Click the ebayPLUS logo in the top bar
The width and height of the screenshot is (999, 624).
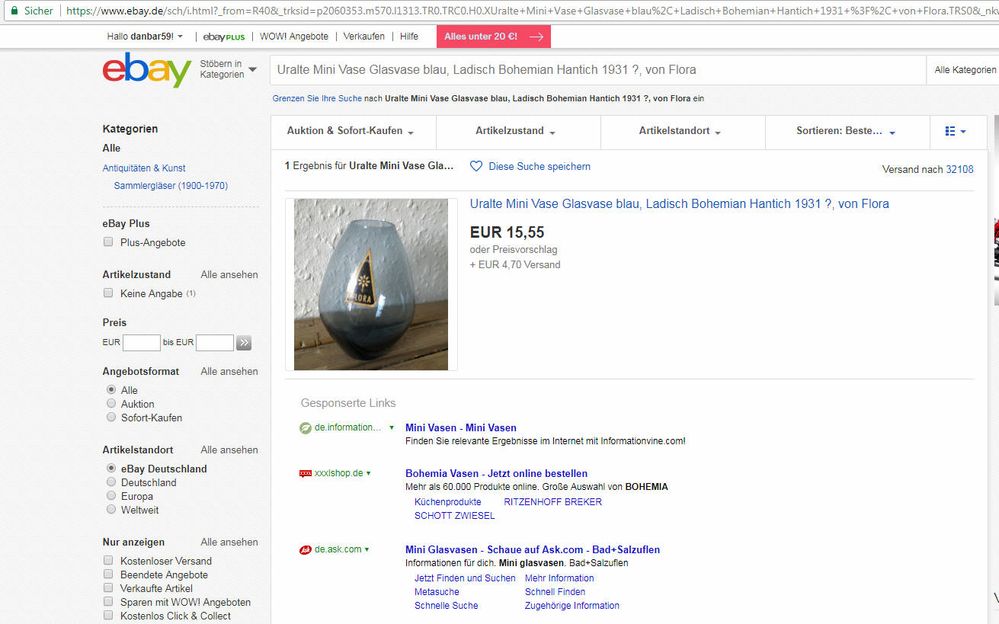point(222,35)
